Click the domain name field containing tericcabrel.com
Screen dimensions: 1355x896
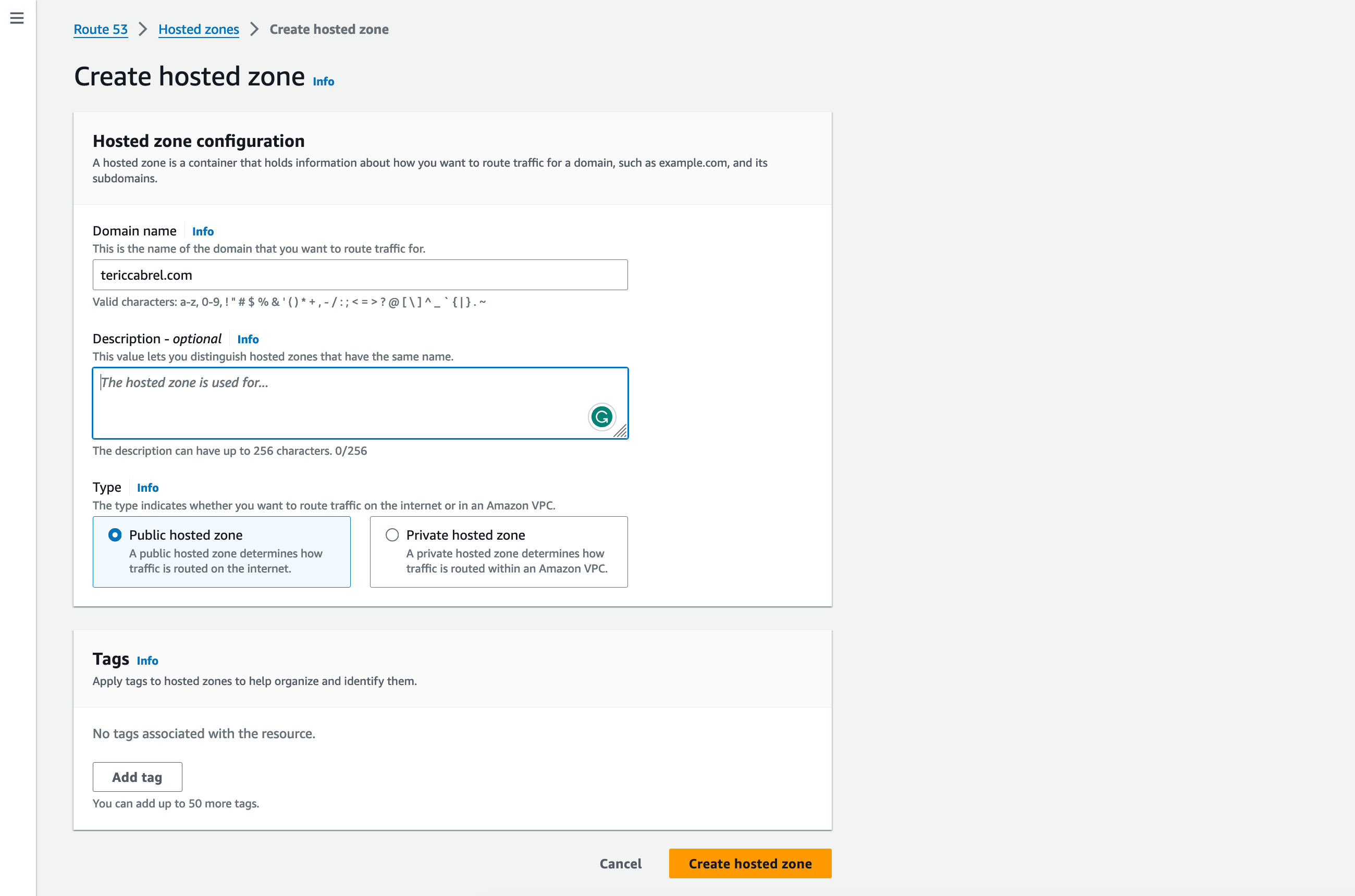(x=360, y=275)
